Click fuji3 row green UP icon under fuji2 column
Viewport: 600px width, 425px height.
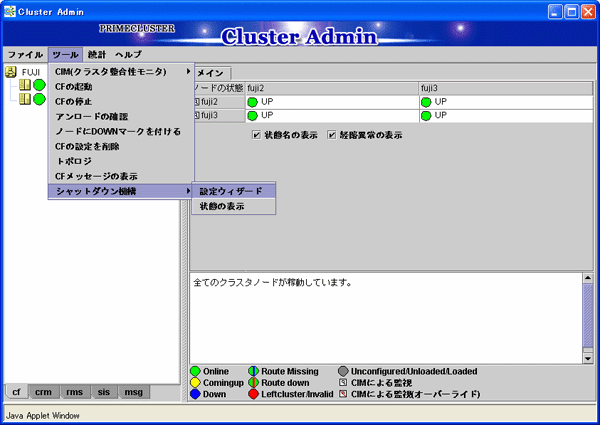(252, 116)
